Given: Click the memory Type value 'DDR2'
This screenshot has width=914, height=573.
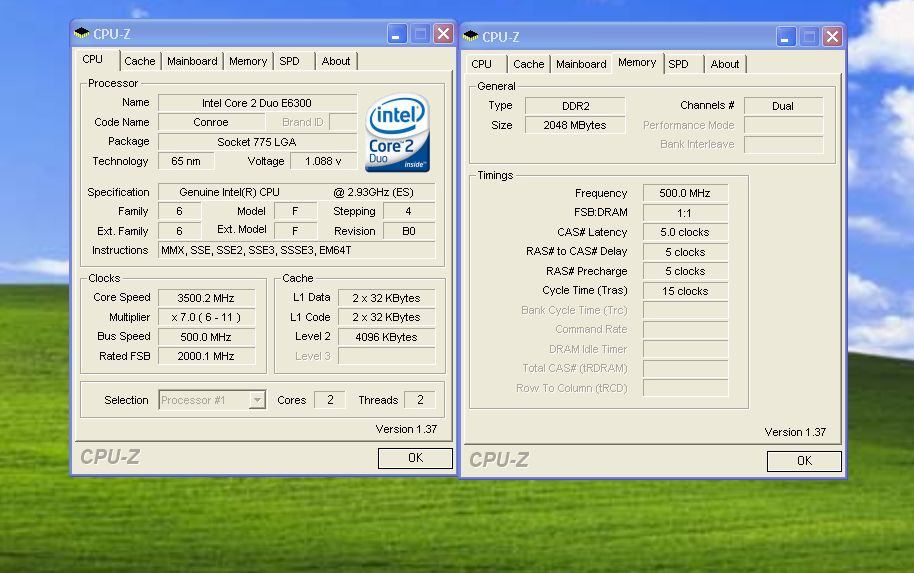Looking at the screenshot, I should [575, 106].
